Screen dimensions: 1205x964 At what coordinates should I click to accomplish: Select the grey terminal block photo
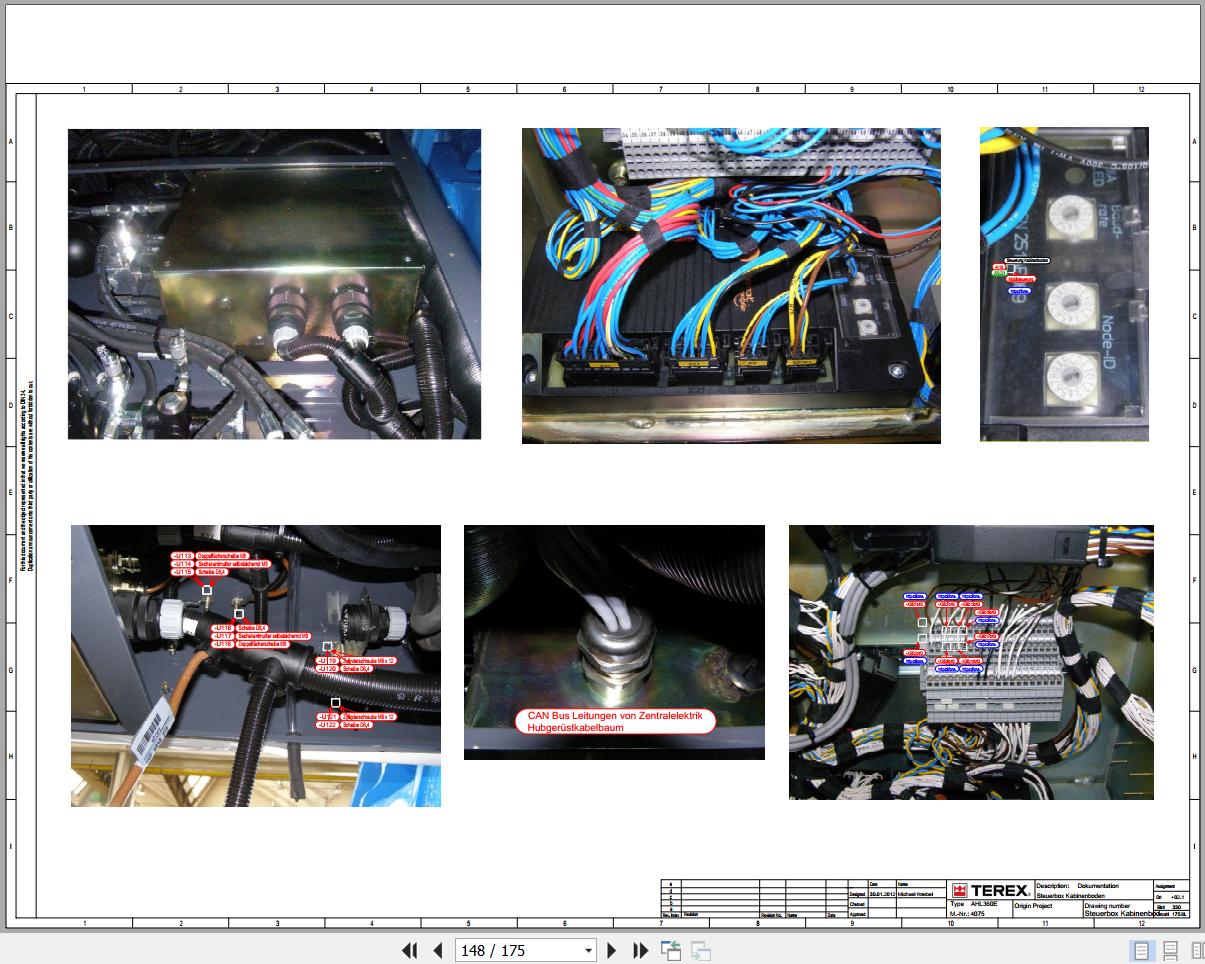971,662
